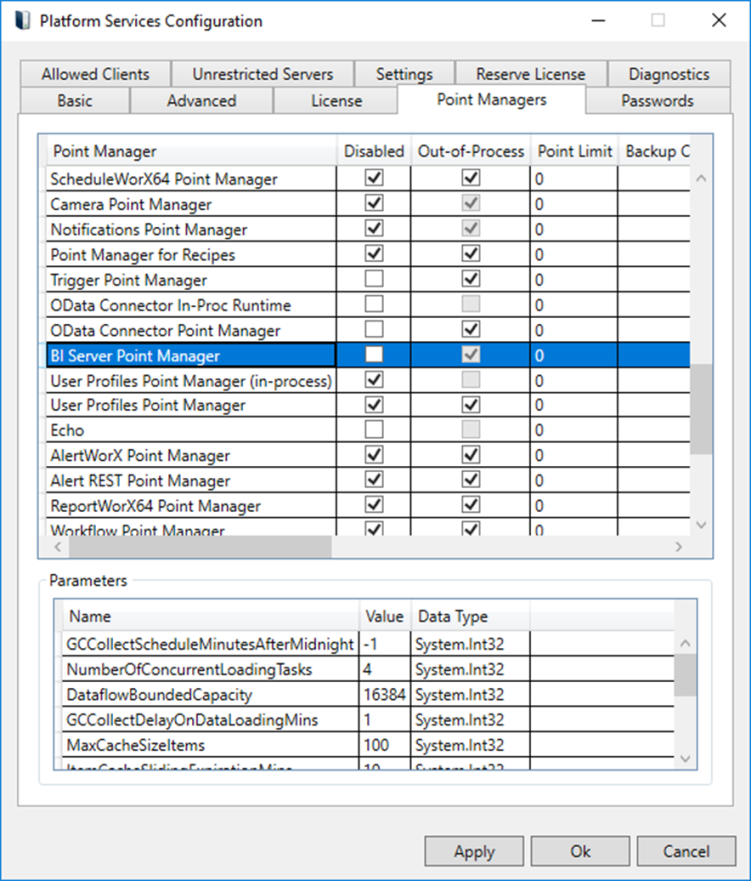The height and width of the screenshot is (881, 751).
Task: Go to the Unrestricted Servers tab
Action: point(262,74)
